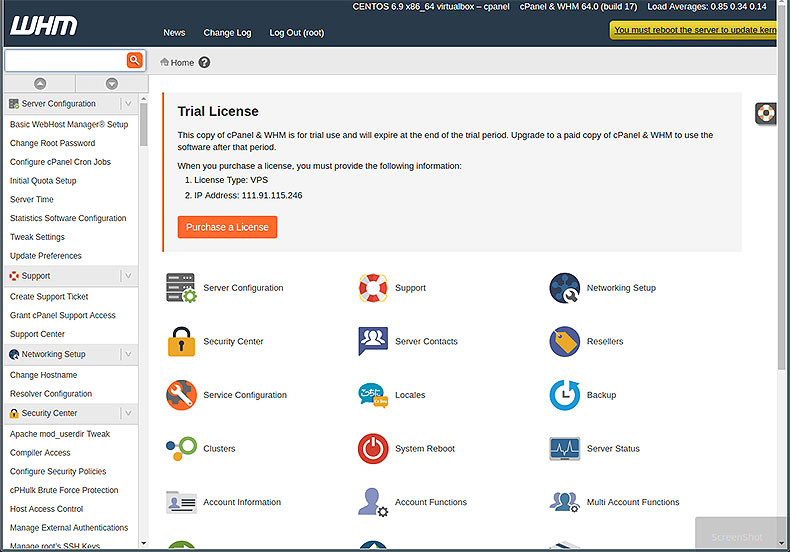Click the Resellers tag icon
This screenshot has width=790, height=552.
click(565, 341)
